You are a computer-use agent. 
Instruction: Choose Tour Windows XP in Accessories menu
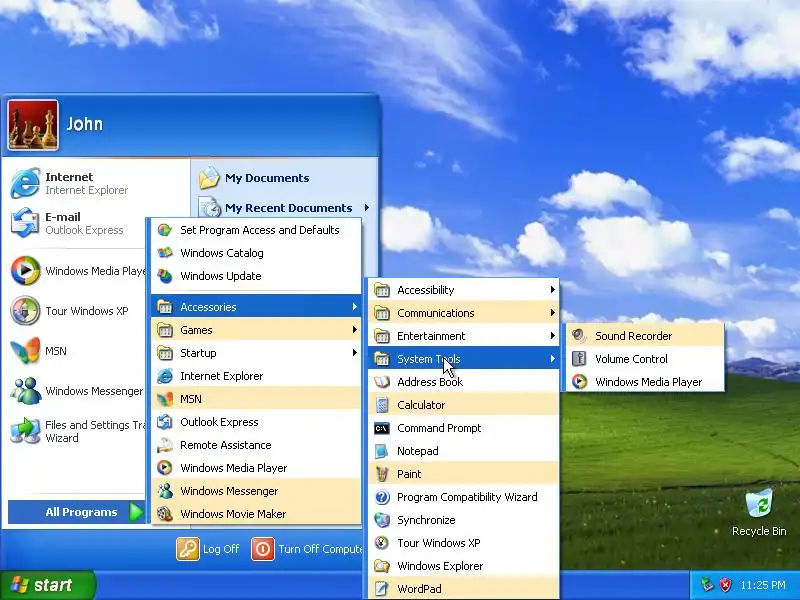[x=464, y=543]
